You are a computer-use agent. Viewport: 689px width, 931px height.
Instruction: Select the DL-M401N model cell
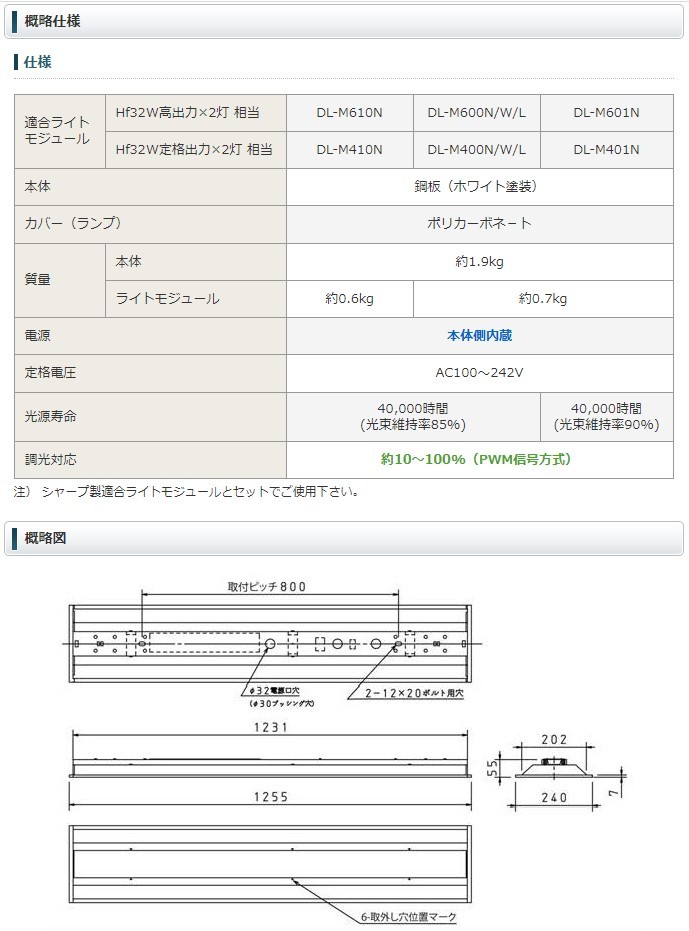point(606,150)
